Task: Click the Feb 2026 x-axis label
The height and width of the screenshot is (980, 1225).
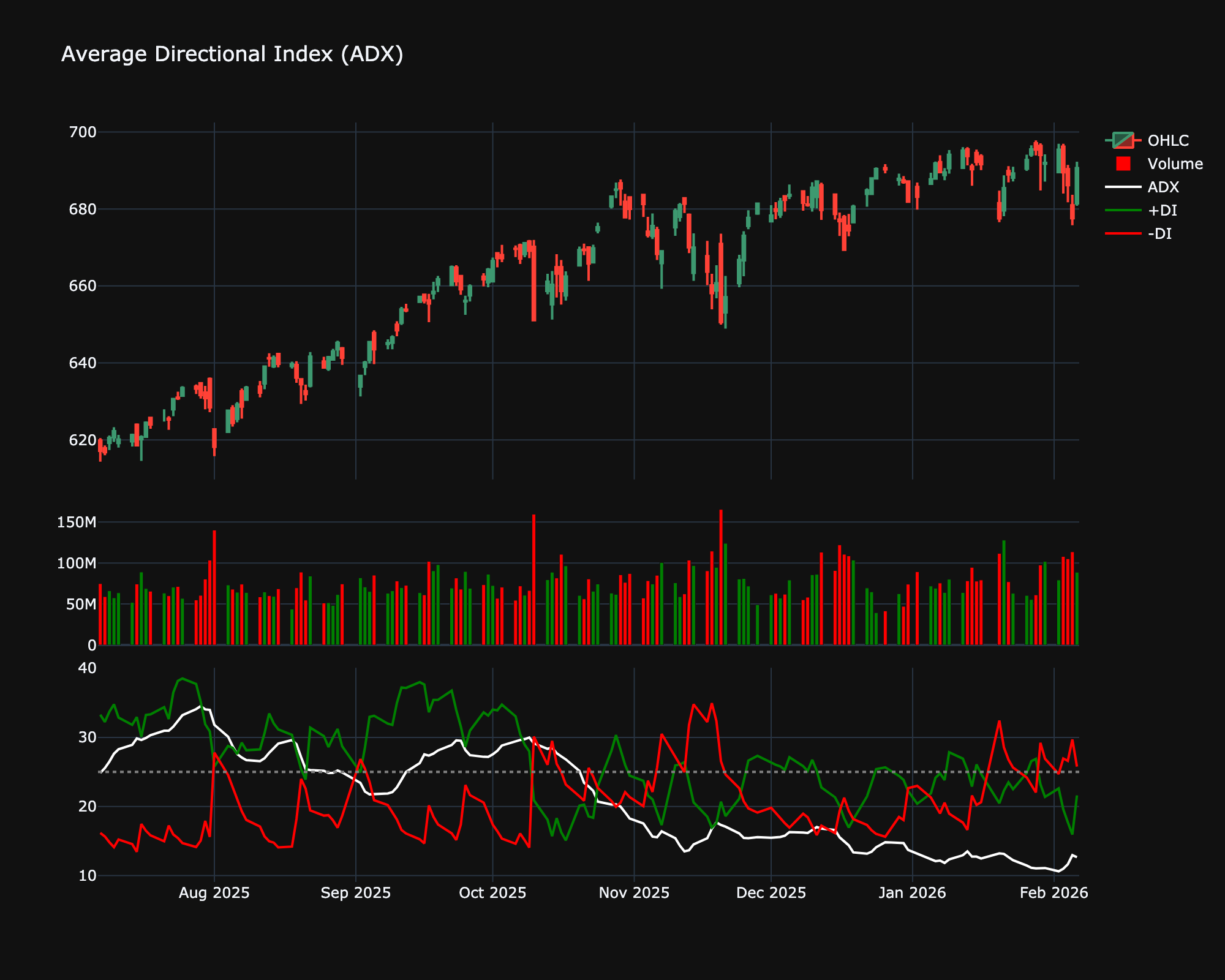Action: tap(1053, 892)
